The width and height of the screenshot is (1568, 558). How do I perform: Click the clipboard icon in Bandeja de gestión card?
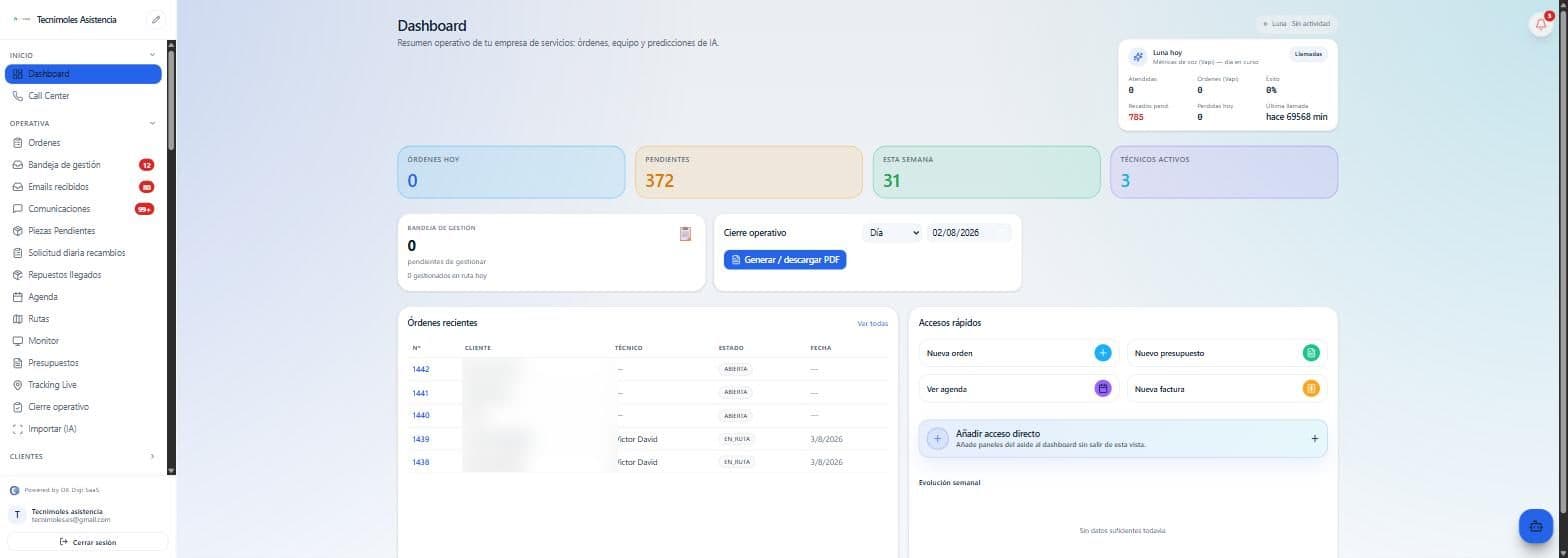[x=685, y=233]
